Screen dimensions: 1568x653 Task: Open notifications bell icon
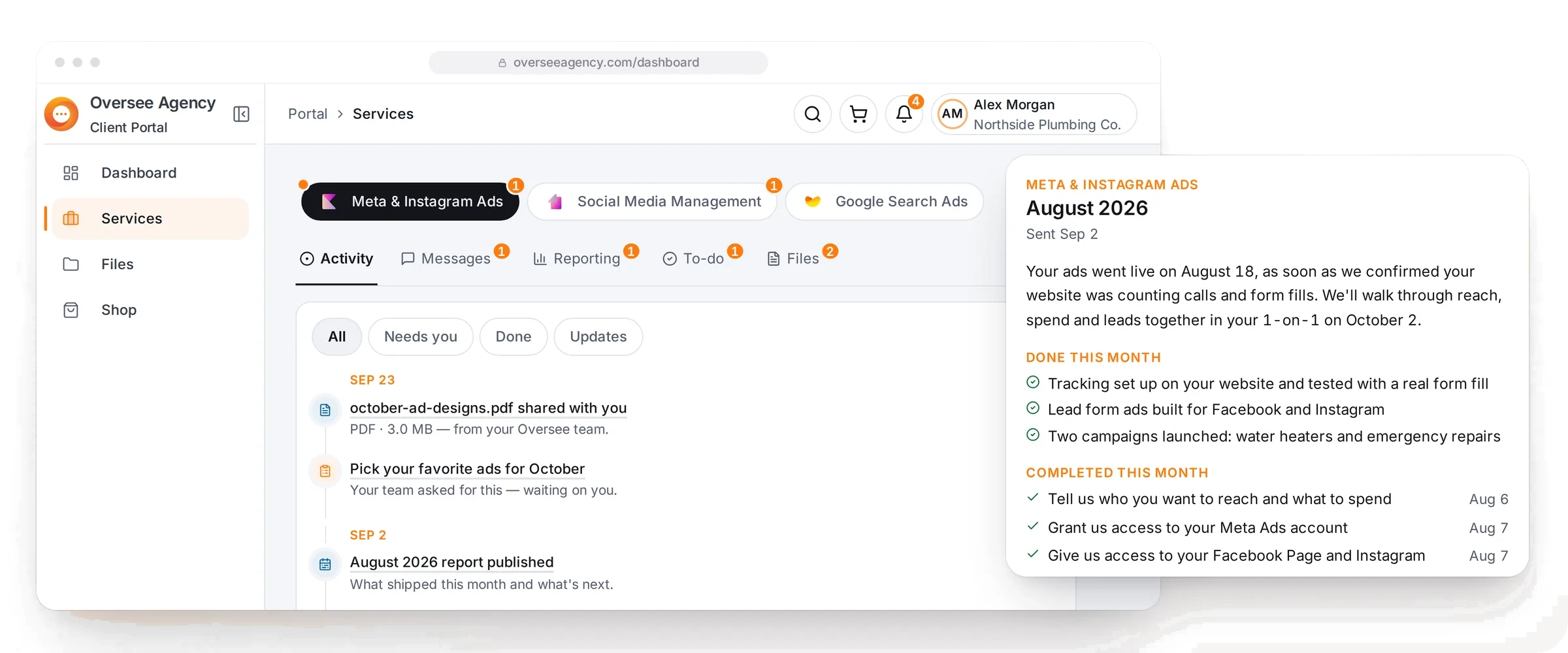point(904,114)
